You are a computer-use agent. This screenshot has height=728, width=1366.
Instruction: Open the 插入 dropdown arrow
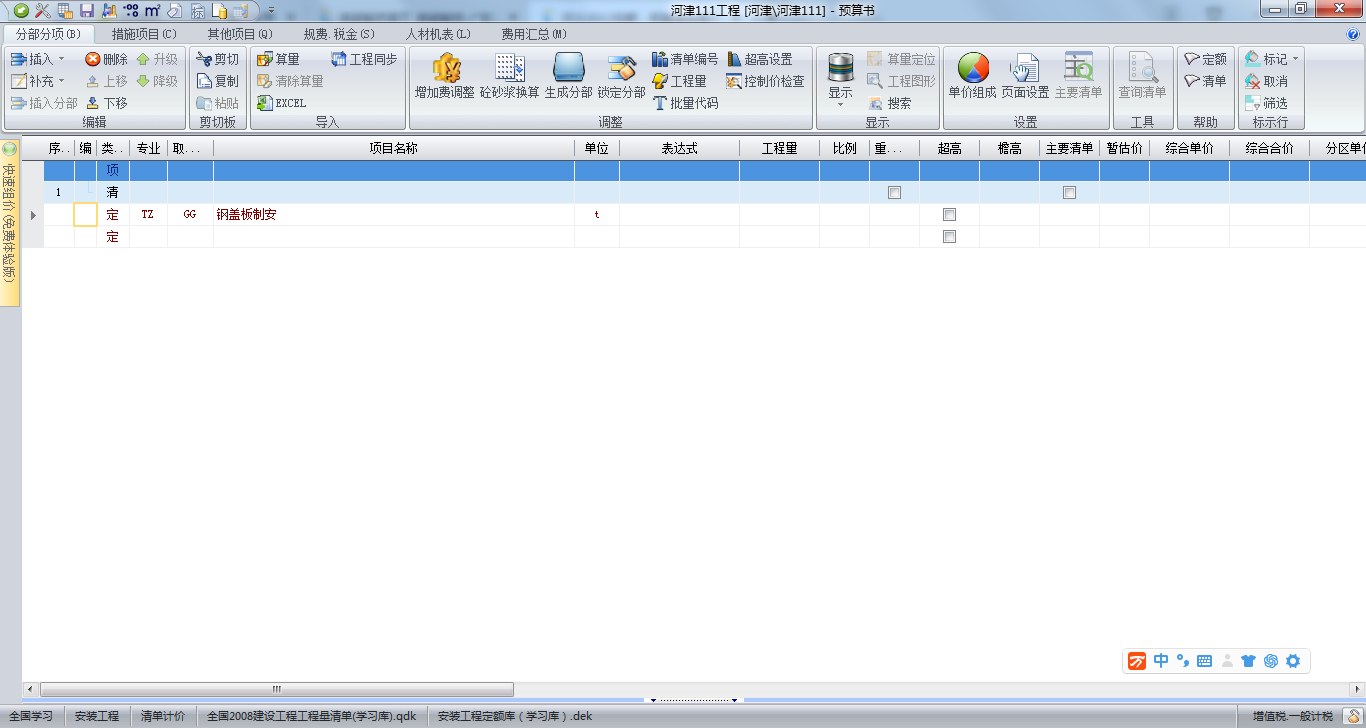62,59
